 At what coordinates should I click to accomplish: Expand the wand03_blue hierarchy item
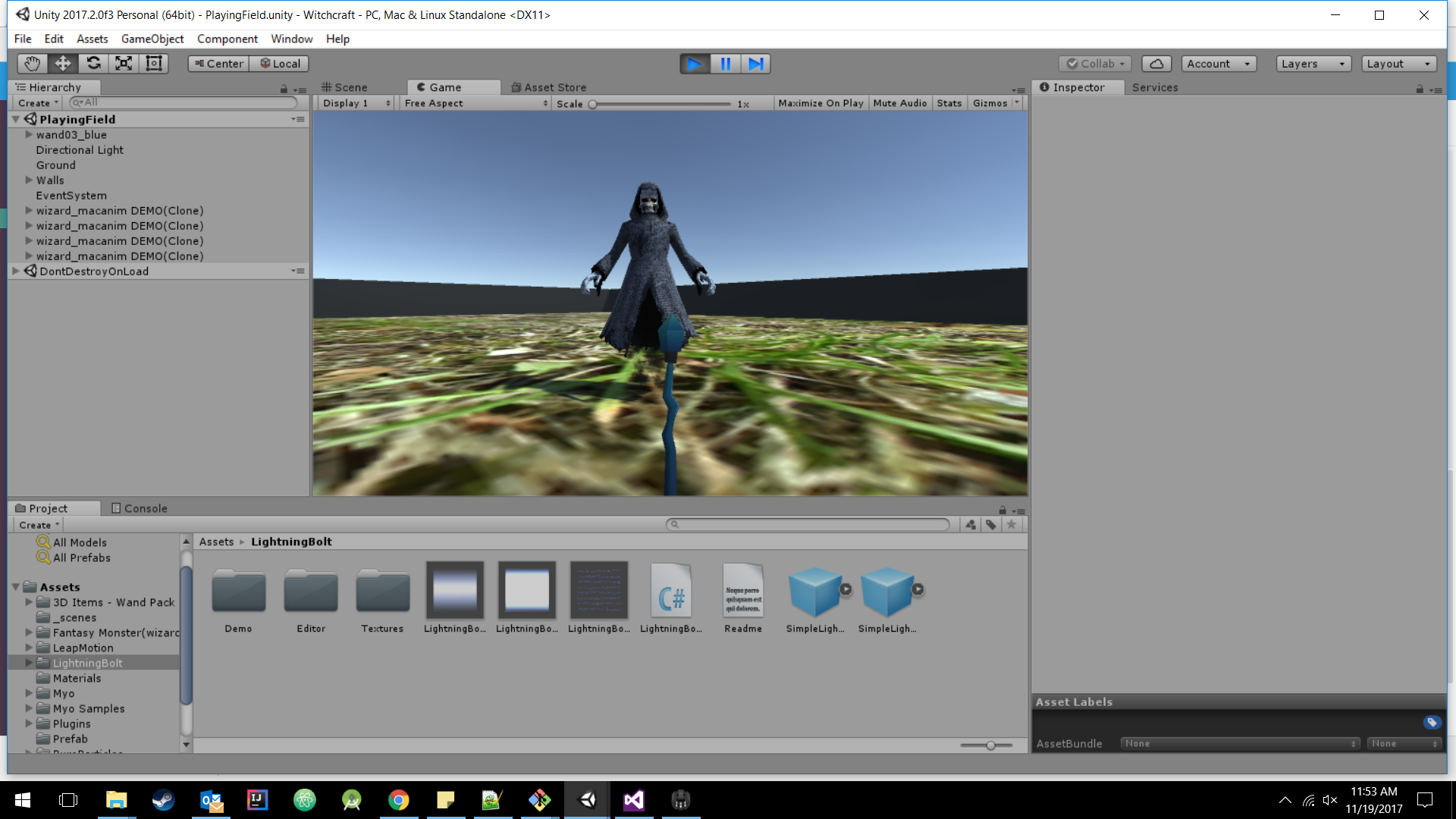click(29, 135)
